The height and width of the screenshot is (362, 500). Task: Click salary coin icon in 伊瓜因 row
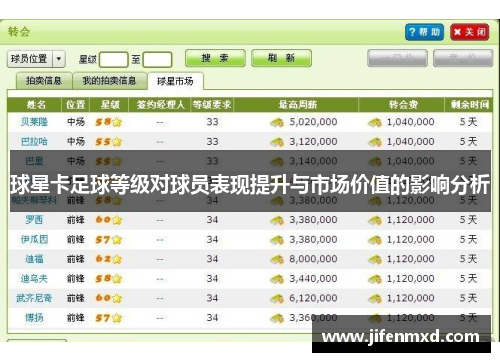coord(277,240)
